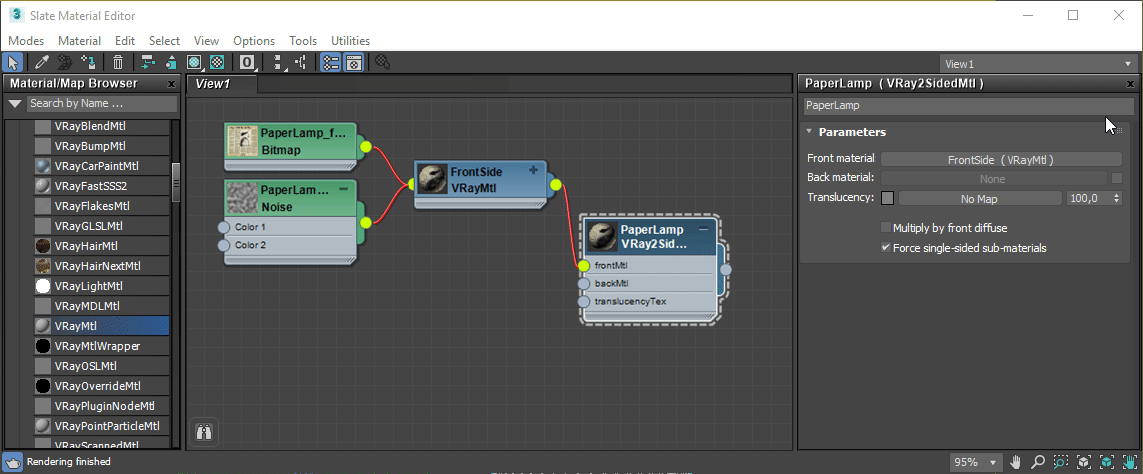Open the 95% zoom level dropdown
Screen dimensions: 1143x474
(975, 462)
